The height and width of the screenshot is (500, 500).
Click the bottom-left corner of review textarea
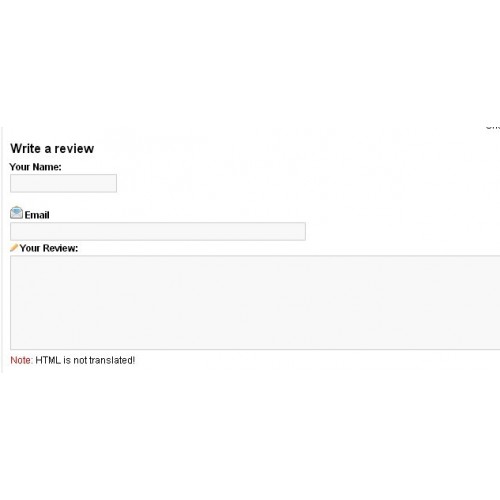13,347
